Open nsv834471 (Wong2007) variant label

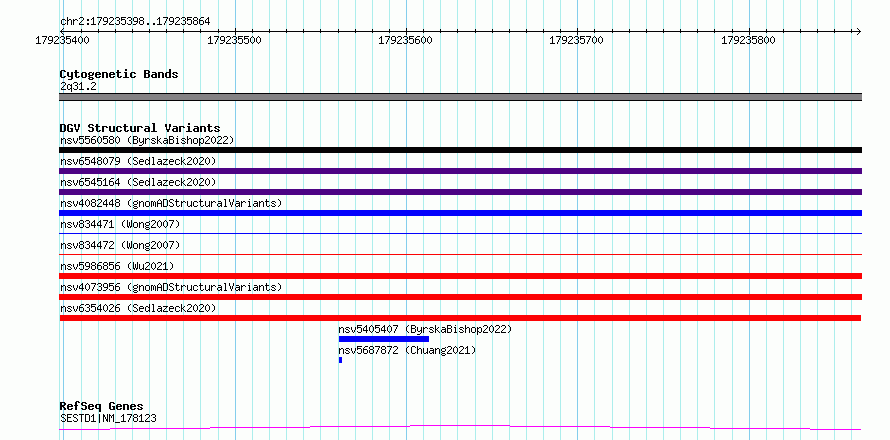120,224
